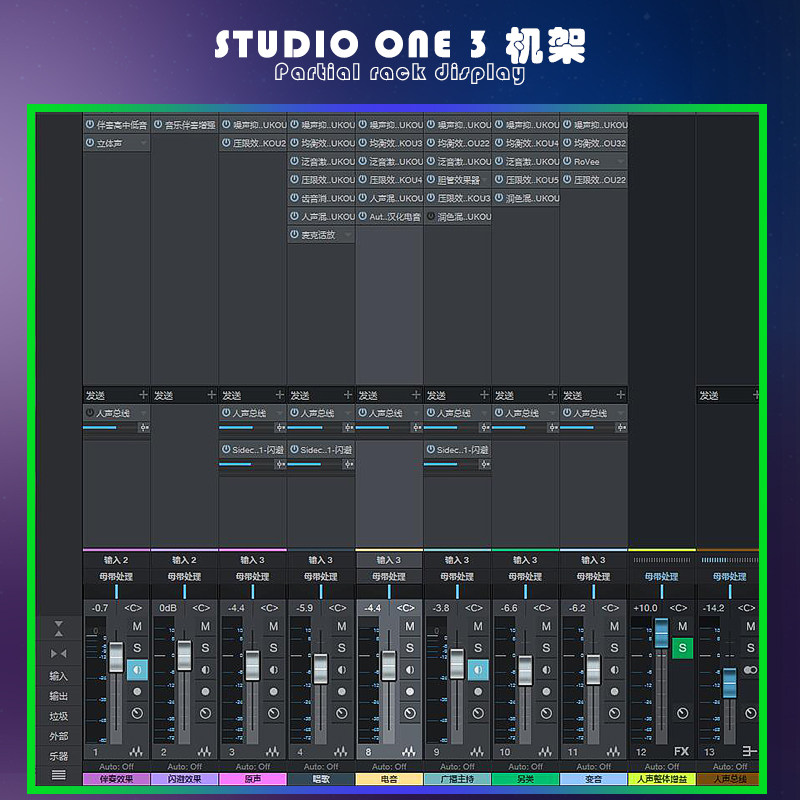The width and height of the screenshot is (800, 800).
Task: Open Auto: Off menu on 人声总线 channel
Action: point(730,766)
